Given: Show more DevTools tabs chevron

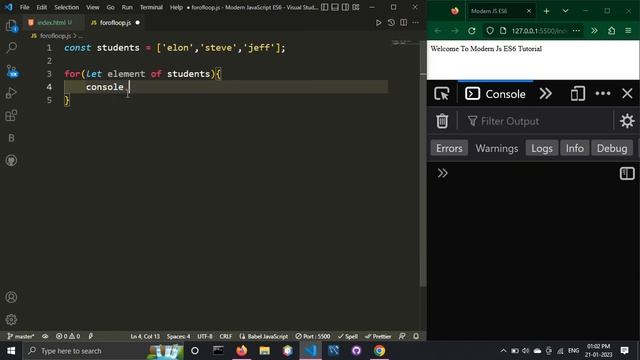Looking at the screenshot, I should pyautogui.click(x=545, y=94).
